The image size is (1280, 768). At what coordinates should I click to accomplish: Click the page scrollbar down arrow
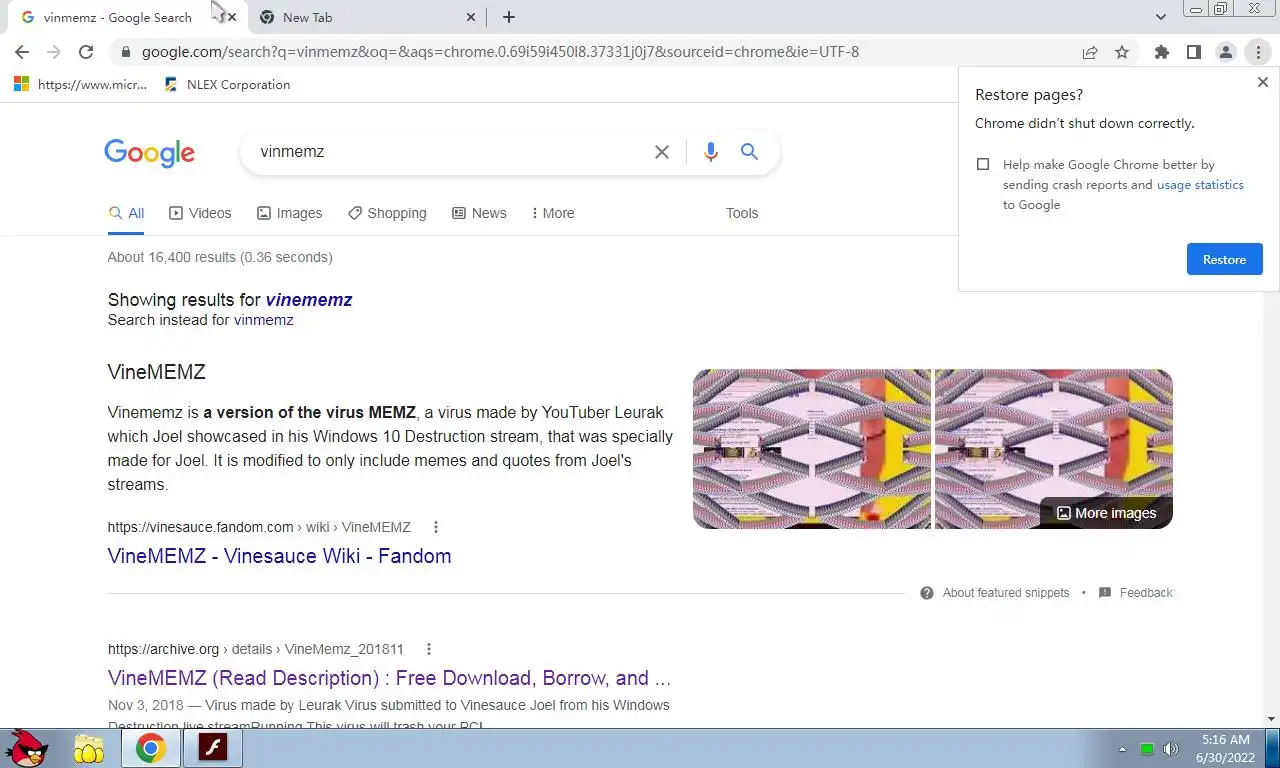coord(1272,718)
